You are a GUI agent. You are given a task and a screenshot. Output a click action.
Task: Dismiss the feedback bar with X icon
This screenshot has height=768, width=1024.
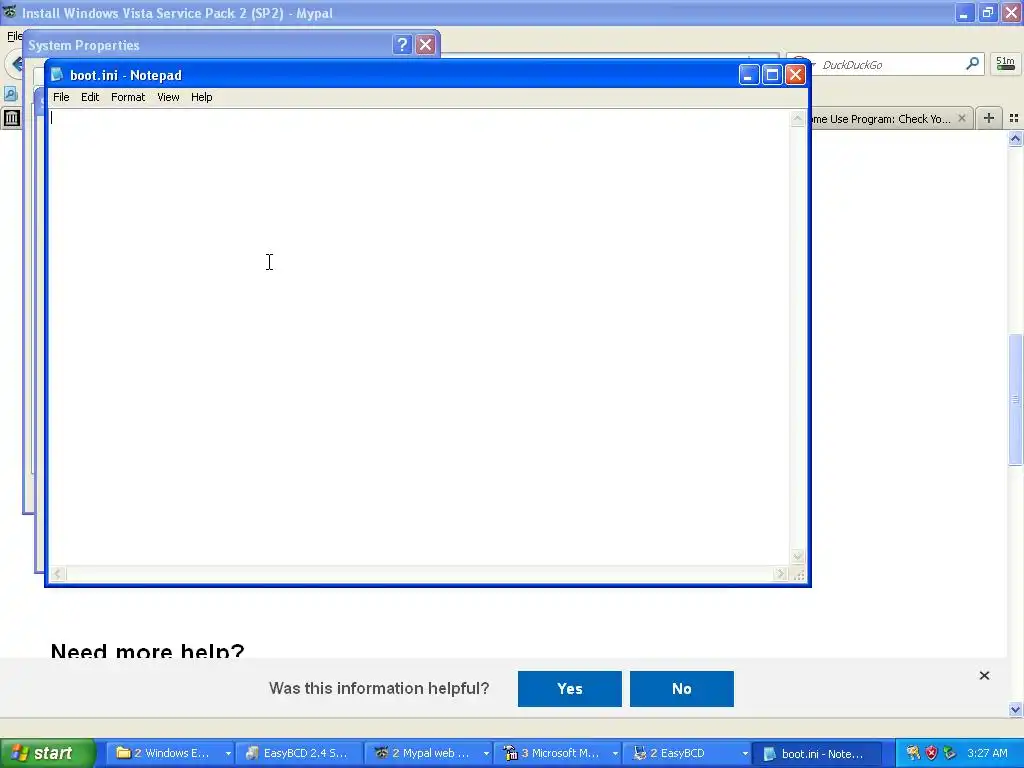tap(984, 675)
